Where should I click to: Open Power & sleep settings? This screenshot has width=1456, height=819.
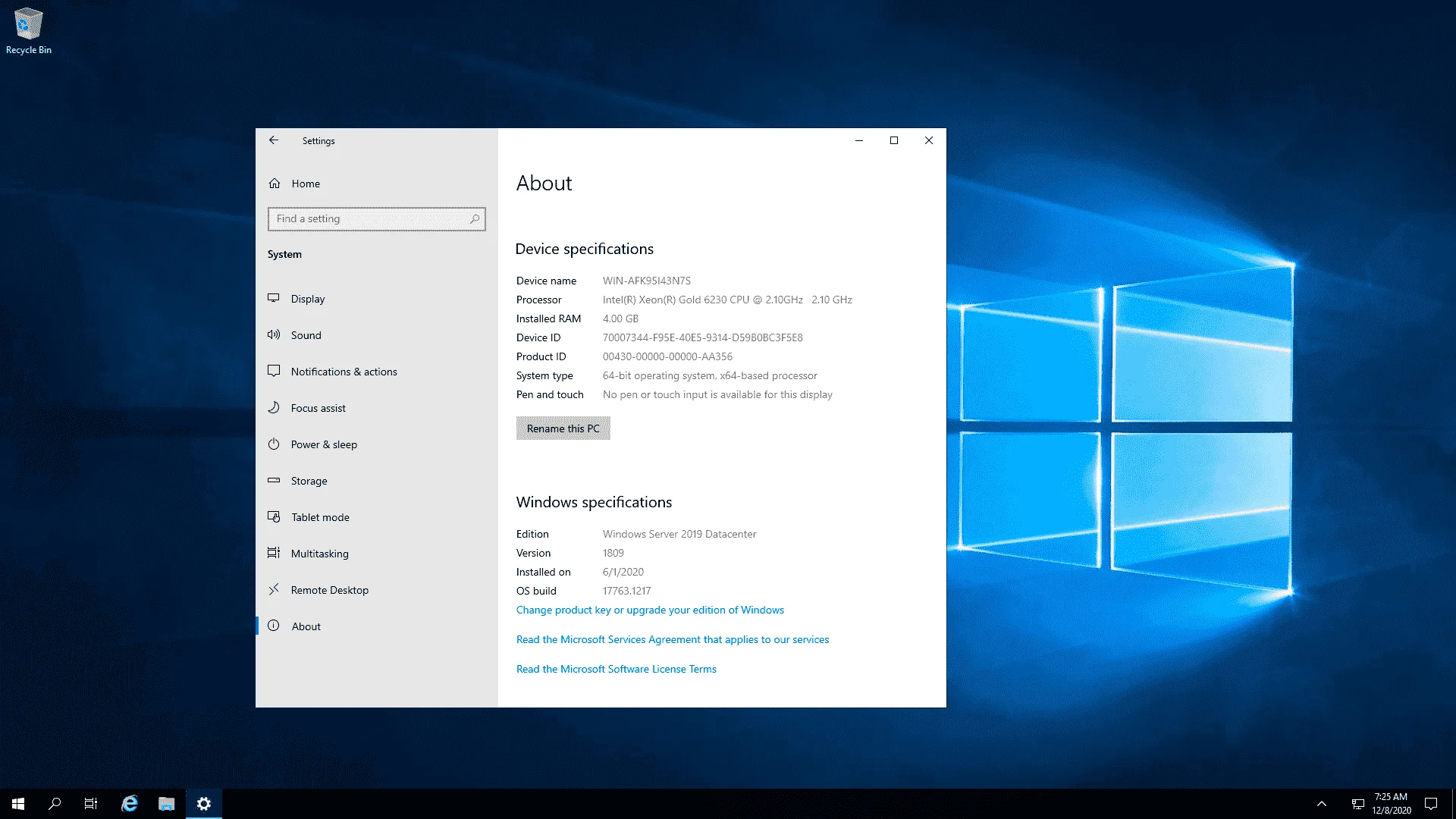[377, 444]
